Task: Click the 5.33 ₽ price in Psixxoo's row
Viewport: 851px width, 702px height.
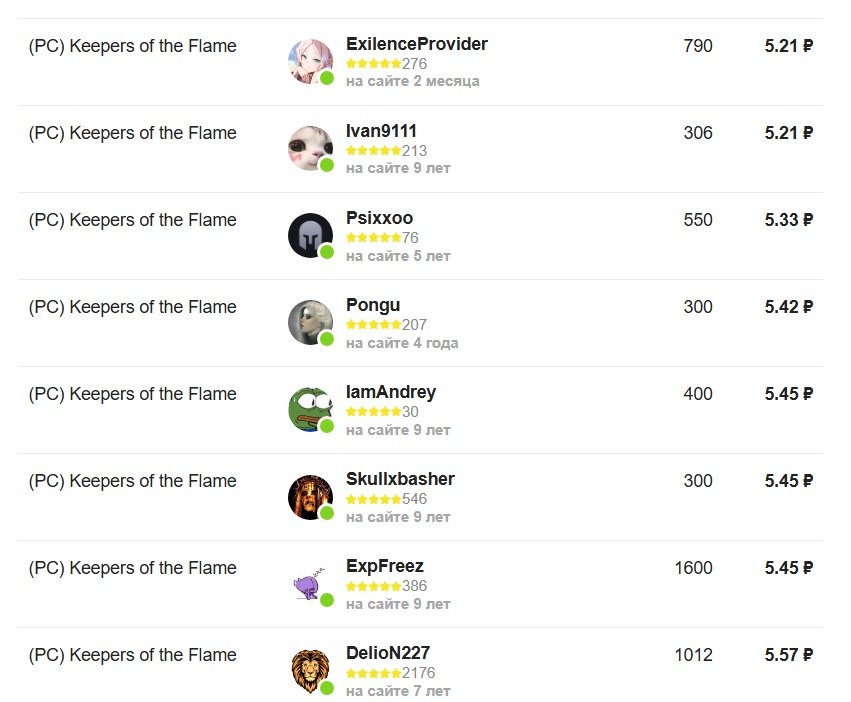Action: coord(788,220)
